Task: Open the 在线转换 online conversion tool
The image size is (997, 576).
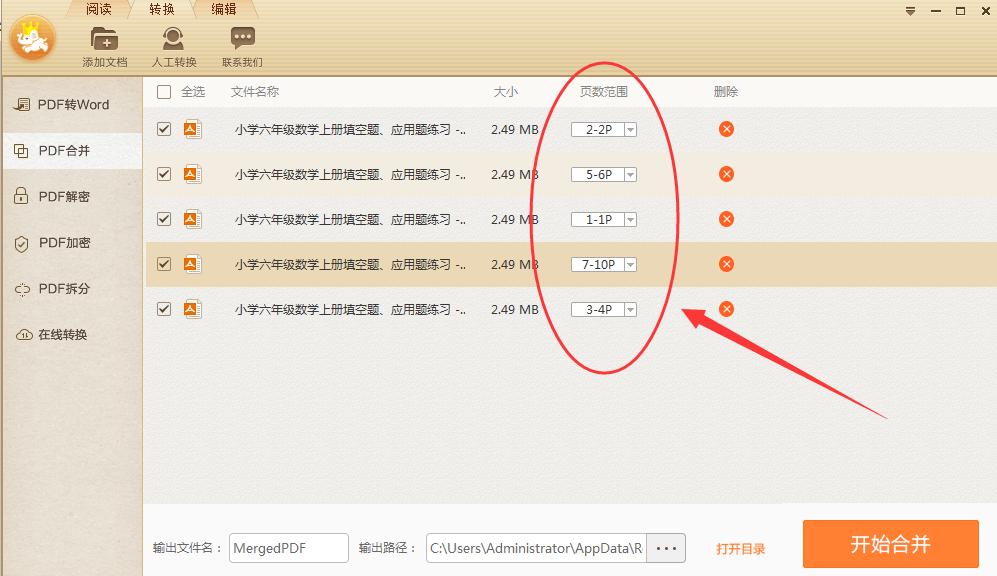Action: click(62, 334)
